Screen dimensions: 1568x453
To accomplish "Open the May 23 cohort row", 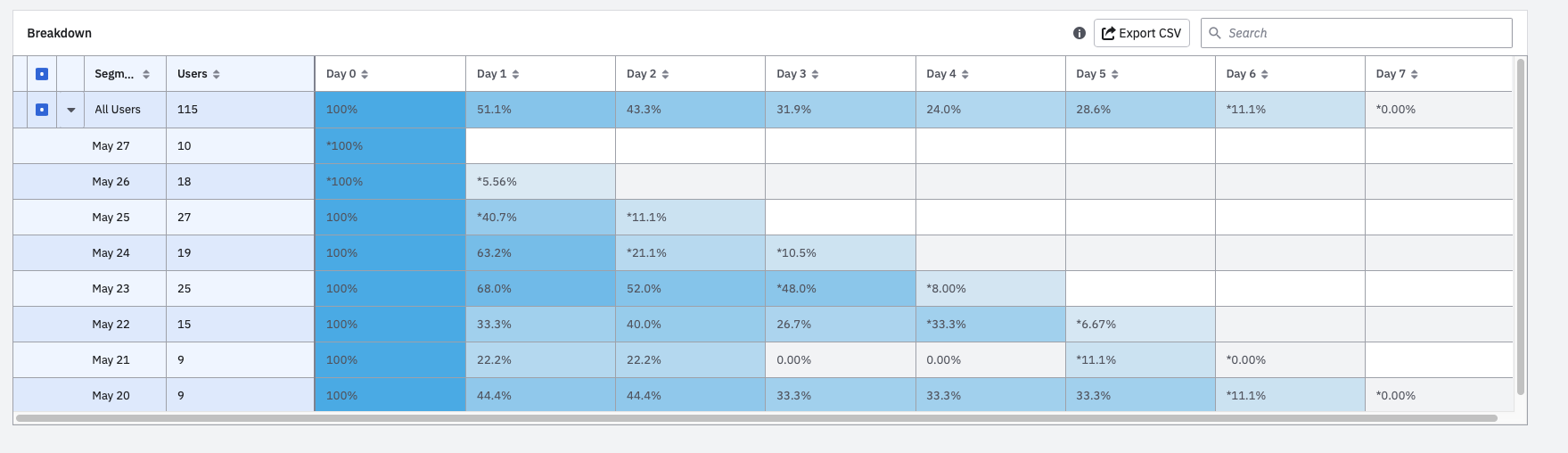I will pos(111,289).
